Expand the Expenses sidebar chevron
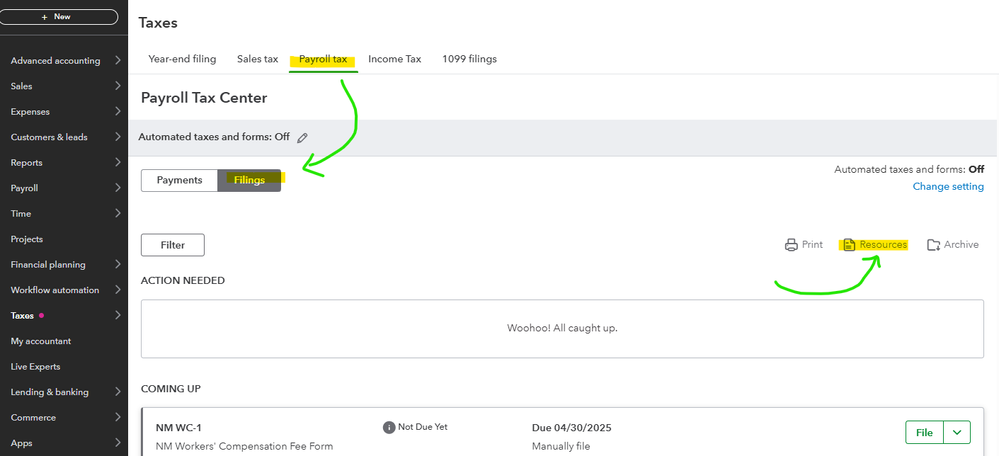The image size is (999, 456). (x=118, y=111)
